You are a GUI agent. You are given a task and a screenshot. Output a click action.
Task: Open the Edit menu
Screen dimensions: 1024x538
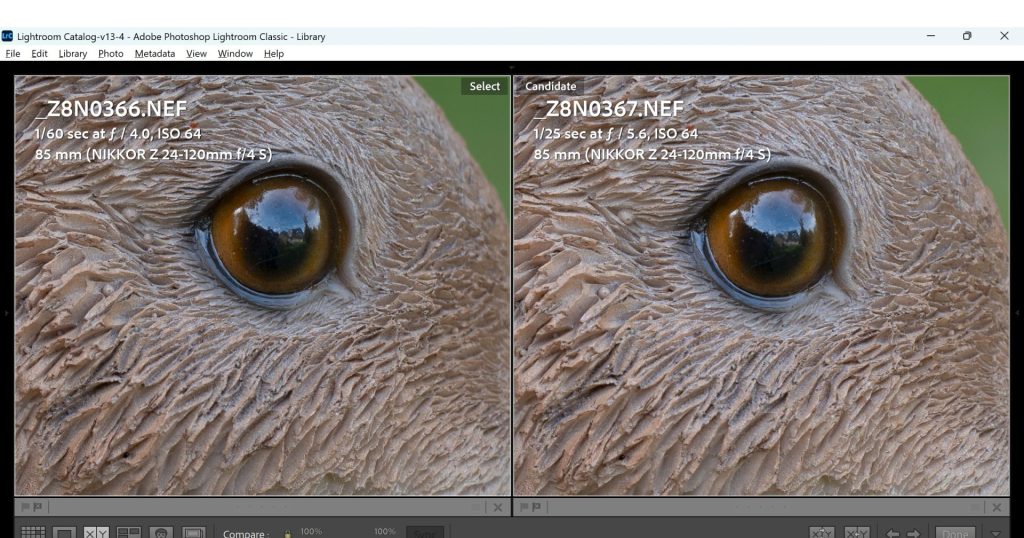[39, 54]
